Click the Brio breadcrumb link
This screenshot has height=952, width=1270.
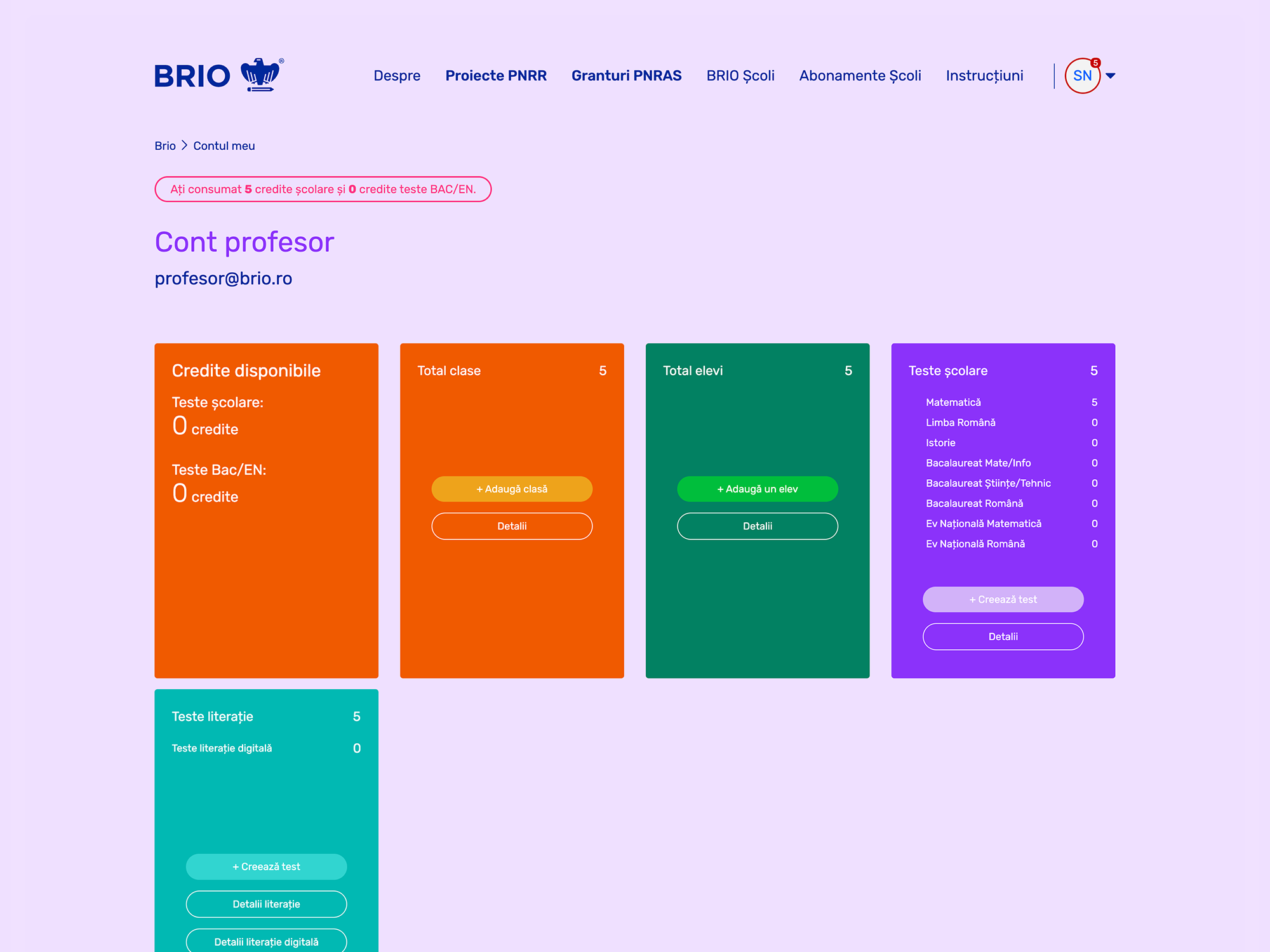pos(165,146)
